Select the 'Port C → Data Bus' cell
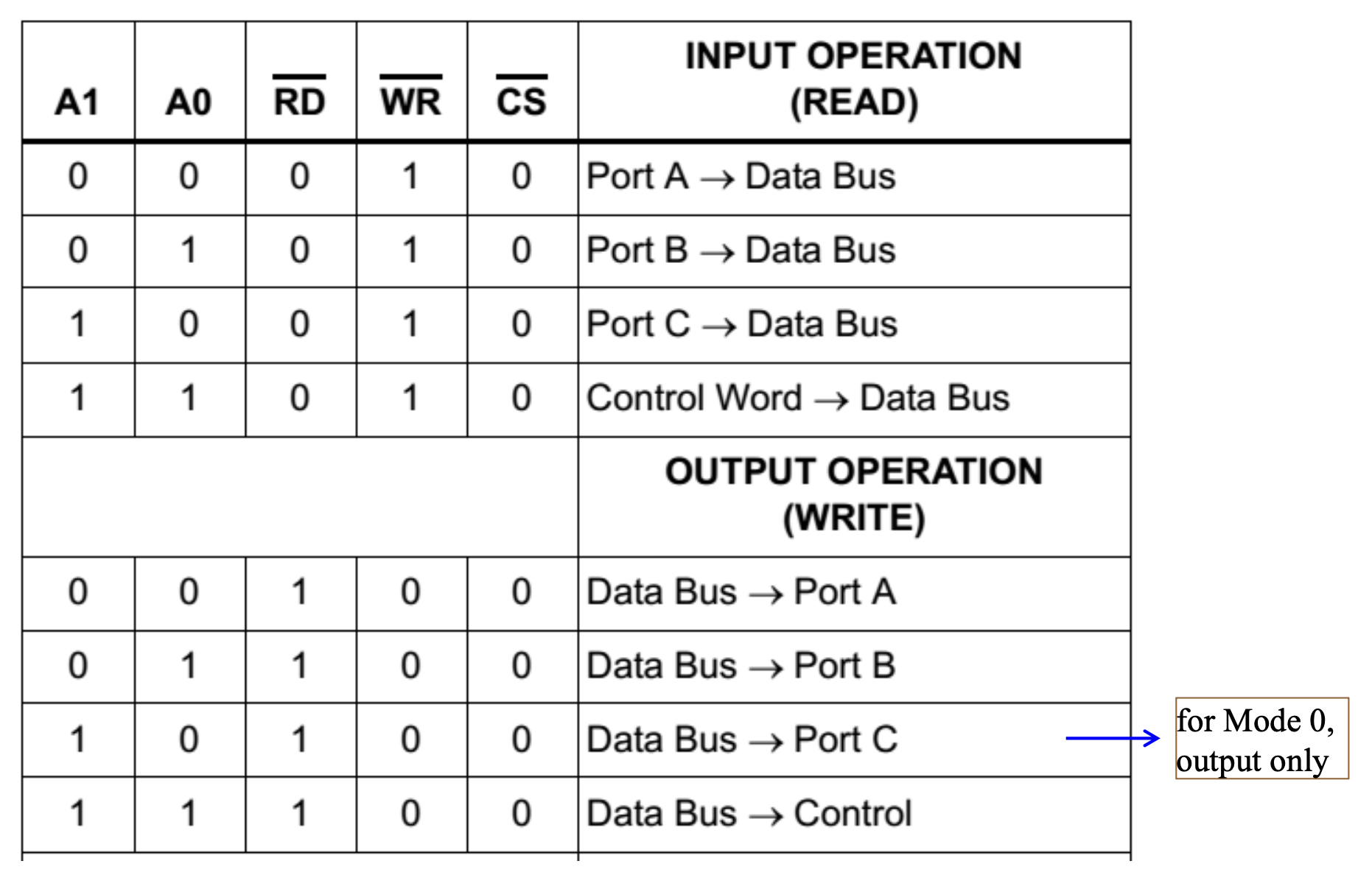Screen dimensions: 1372x875 click(x=741, y=324)
